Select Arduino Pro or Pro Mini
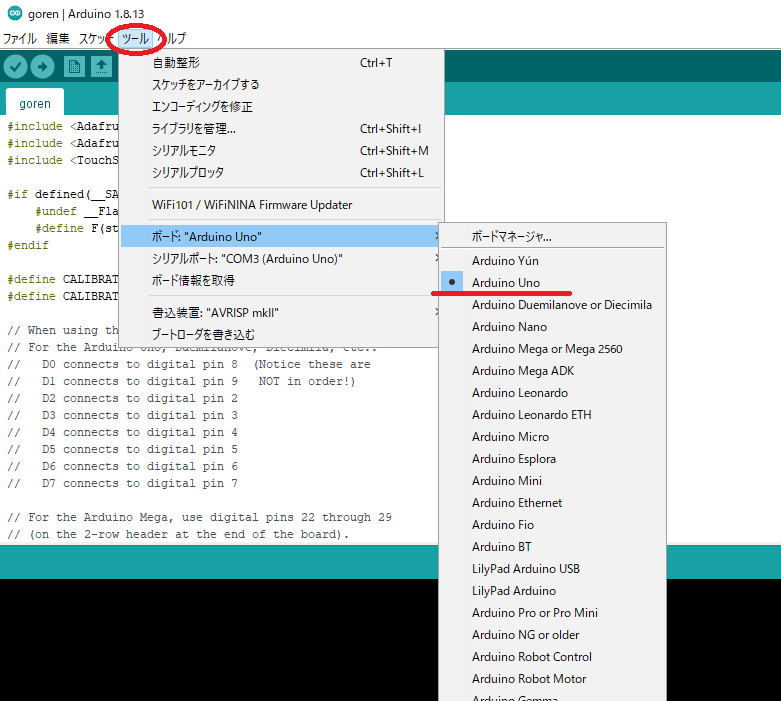 553,613
